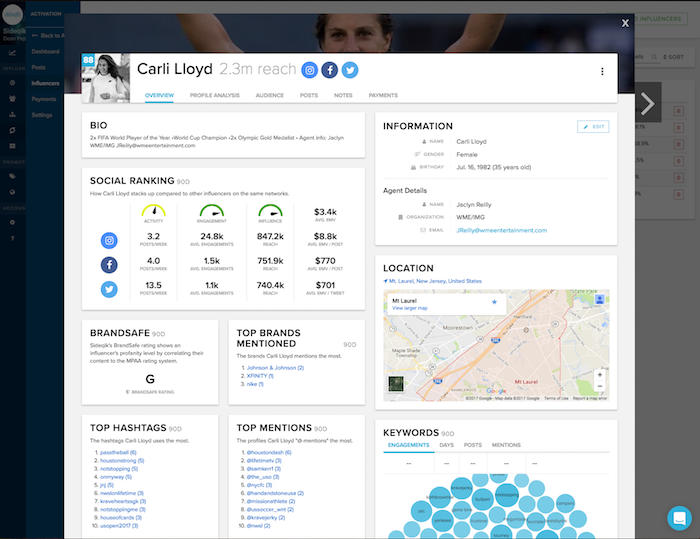Click the Activity gauge

point(154,210)
